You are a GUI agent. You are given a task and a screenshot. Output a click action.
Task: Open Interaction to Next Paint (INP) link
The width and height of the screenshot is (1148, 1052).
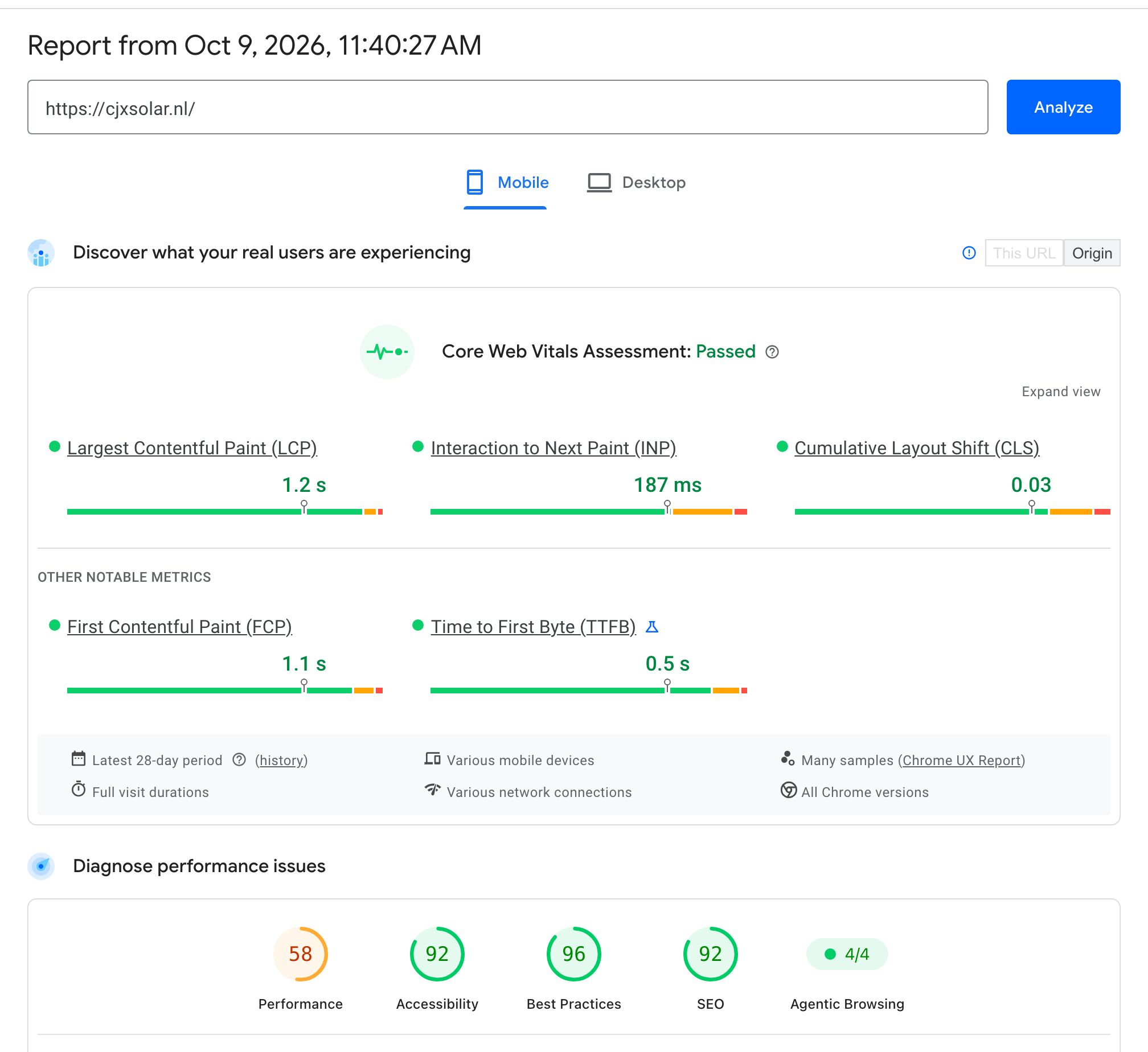[x=553, y=448]
